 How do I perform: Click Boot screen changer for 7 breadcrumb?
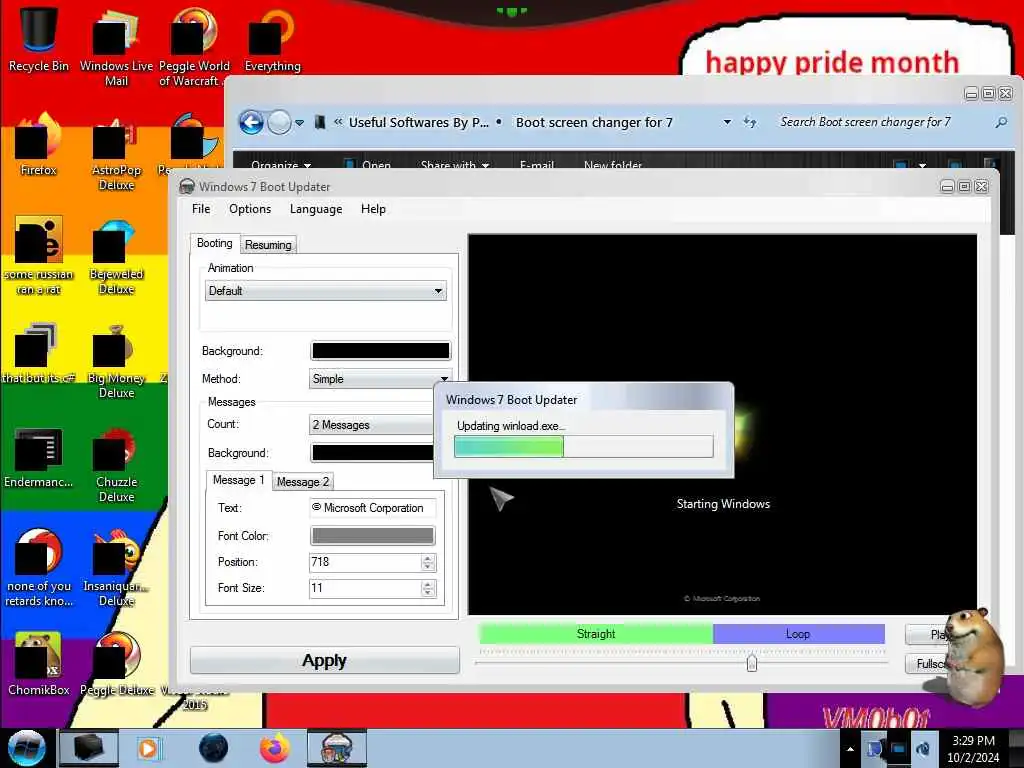coord(594,122)
